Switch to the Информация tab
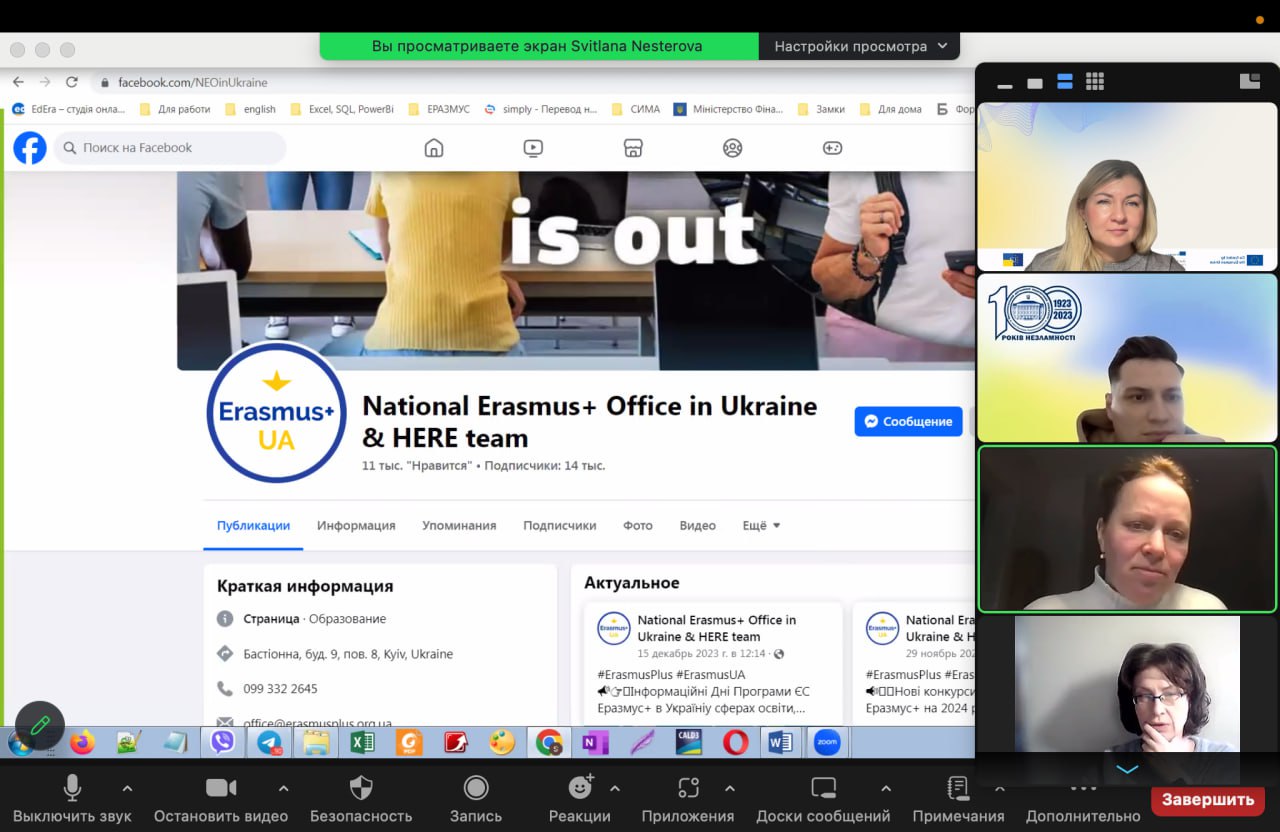Screen dimensions: 1280x832 [x=356, y=525]
